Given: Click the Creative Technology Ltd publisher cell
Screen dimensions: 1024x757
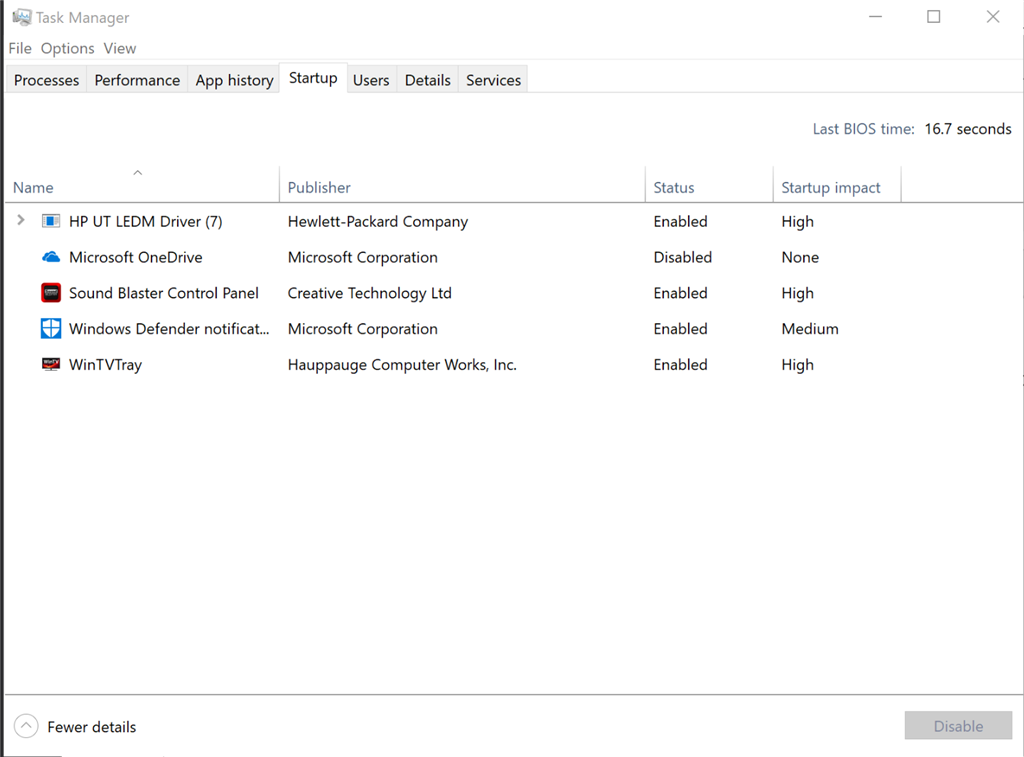Looking at the screenshot, I should (370, 293).
